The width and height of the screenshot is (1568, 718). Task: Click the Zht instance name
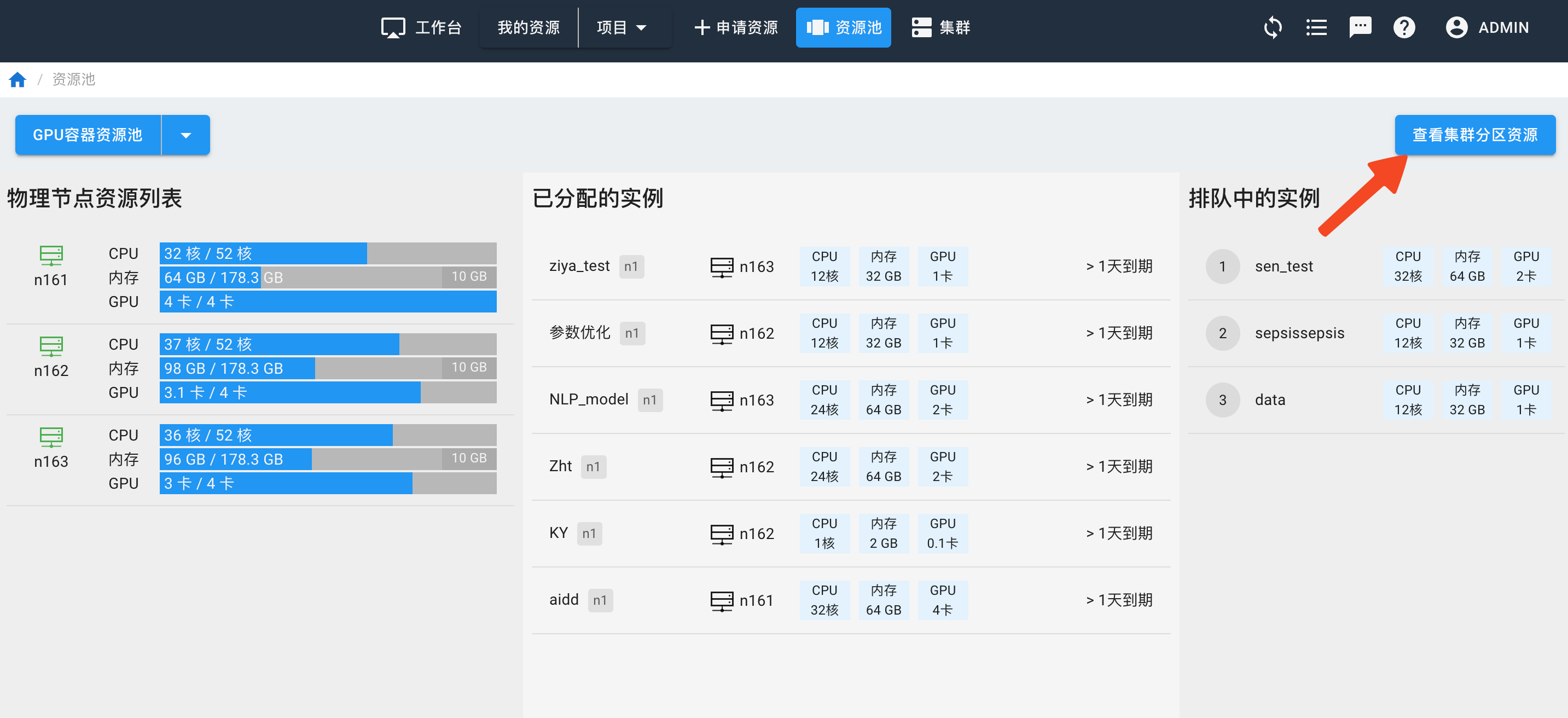pyautogui.click(x=560, y=466)
